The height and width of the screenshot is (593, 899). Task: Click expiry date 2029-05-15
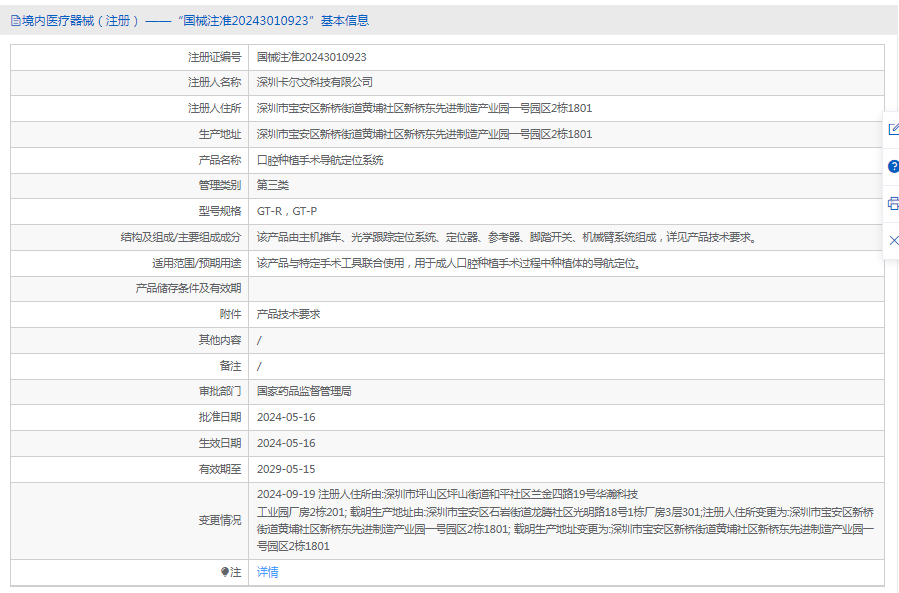pos(286,469)
